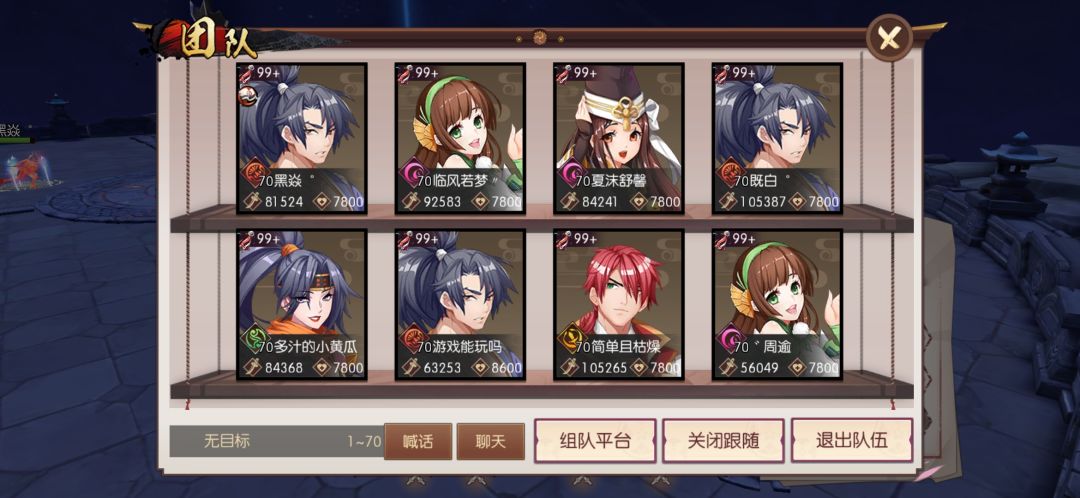1080x498 pixels.
Task: Open the 无目标 1~70 target selector
Action: pyautogui.click(x=276, y=442)
